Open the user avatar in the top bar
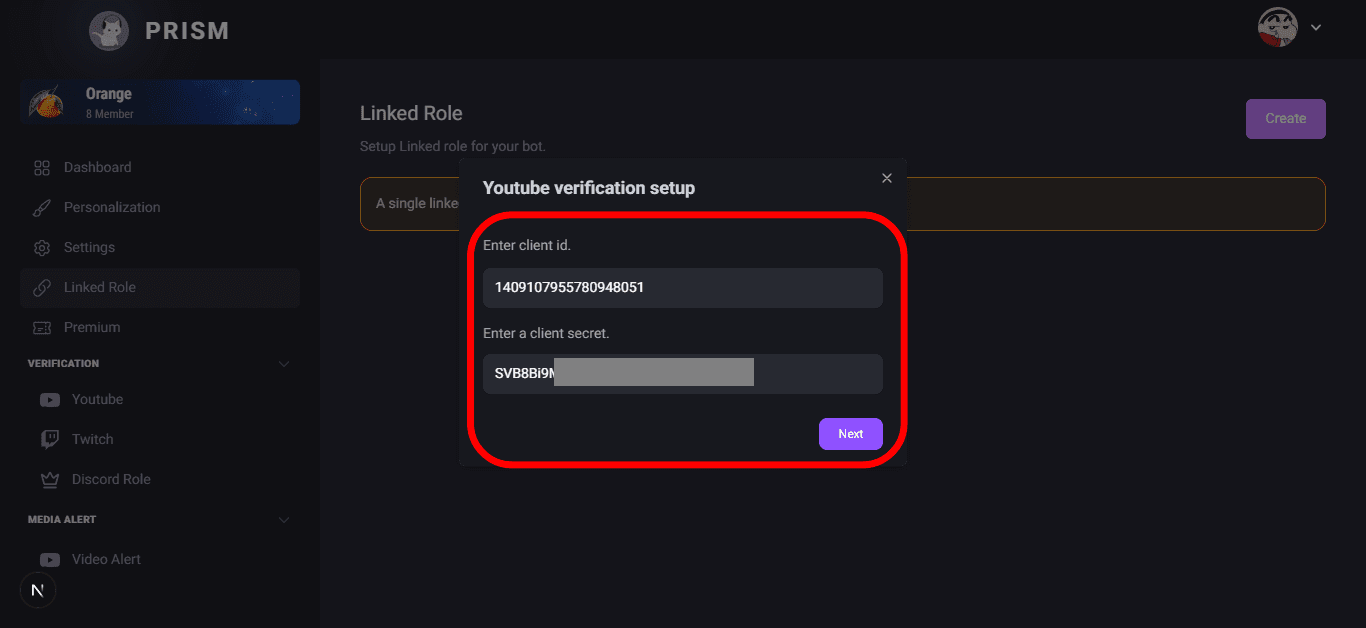Viewport: 1366px width, 628px height. tap(1277, 27)
